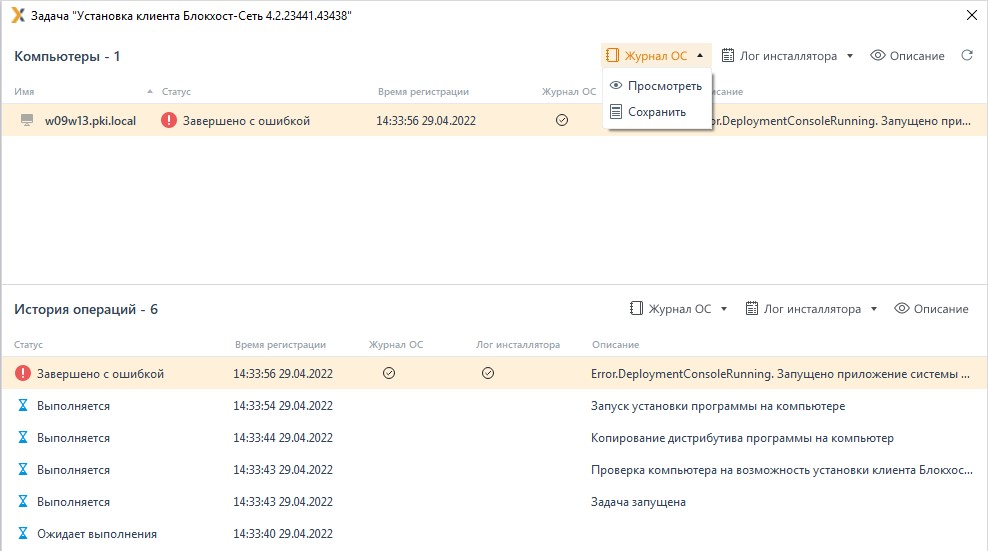Click the Время регистрации header in the history table
Image resolution: width=988 pixels, height=551 pixels.
(x=280, y=344)
